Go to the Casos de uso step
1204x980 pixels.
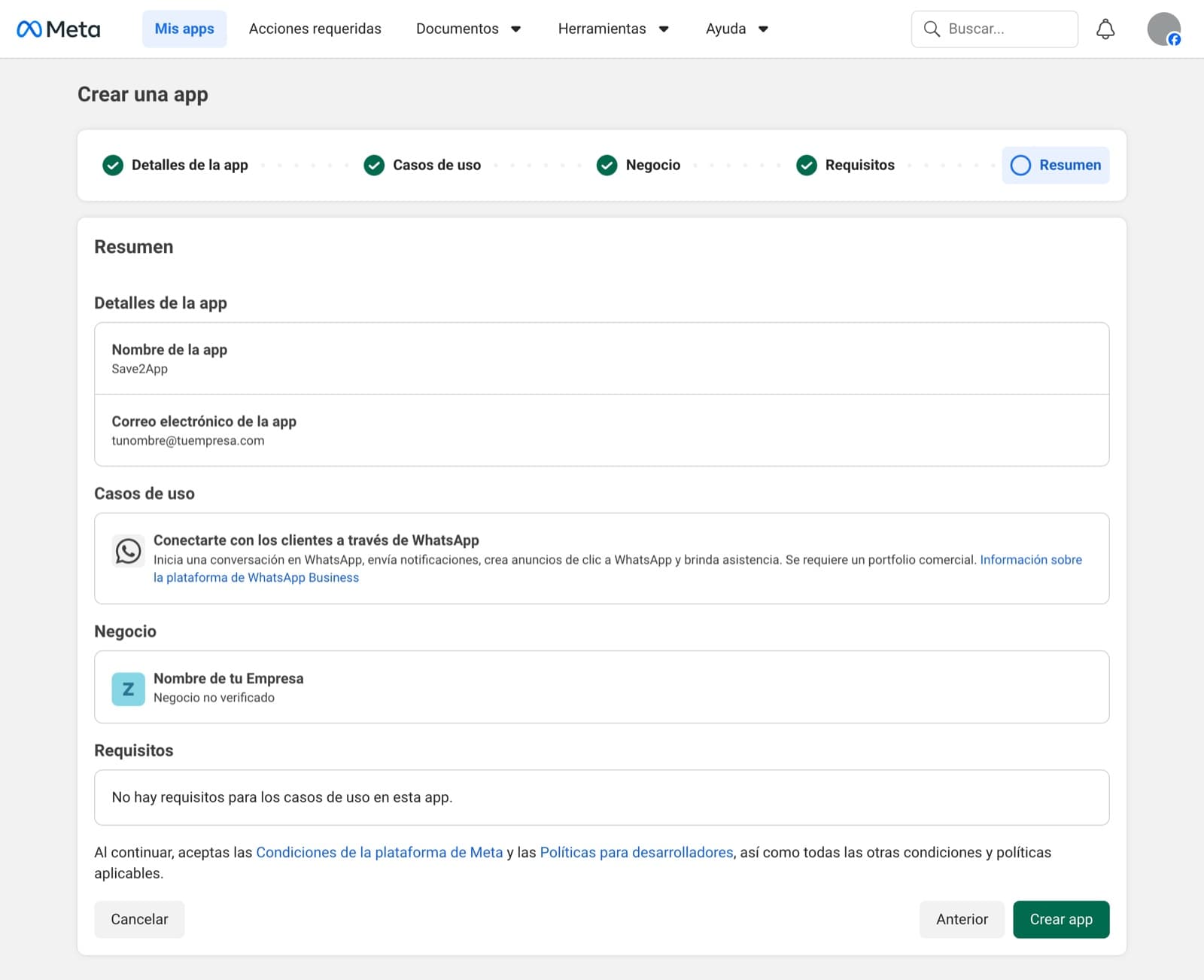pyautogui.click(x=422, y=165)
